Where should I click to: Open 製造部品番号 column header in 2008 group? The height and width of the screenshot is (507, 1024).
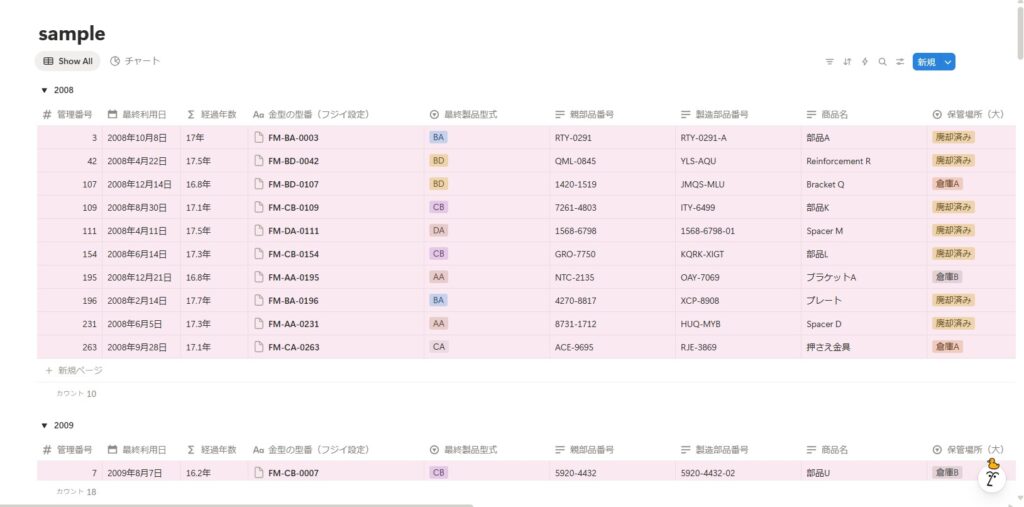tap(739, 114)
